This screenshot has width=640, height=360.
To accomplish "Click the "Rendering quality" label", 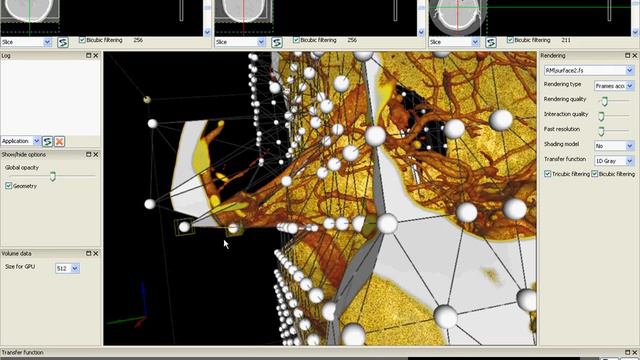I will pos(565,99).
